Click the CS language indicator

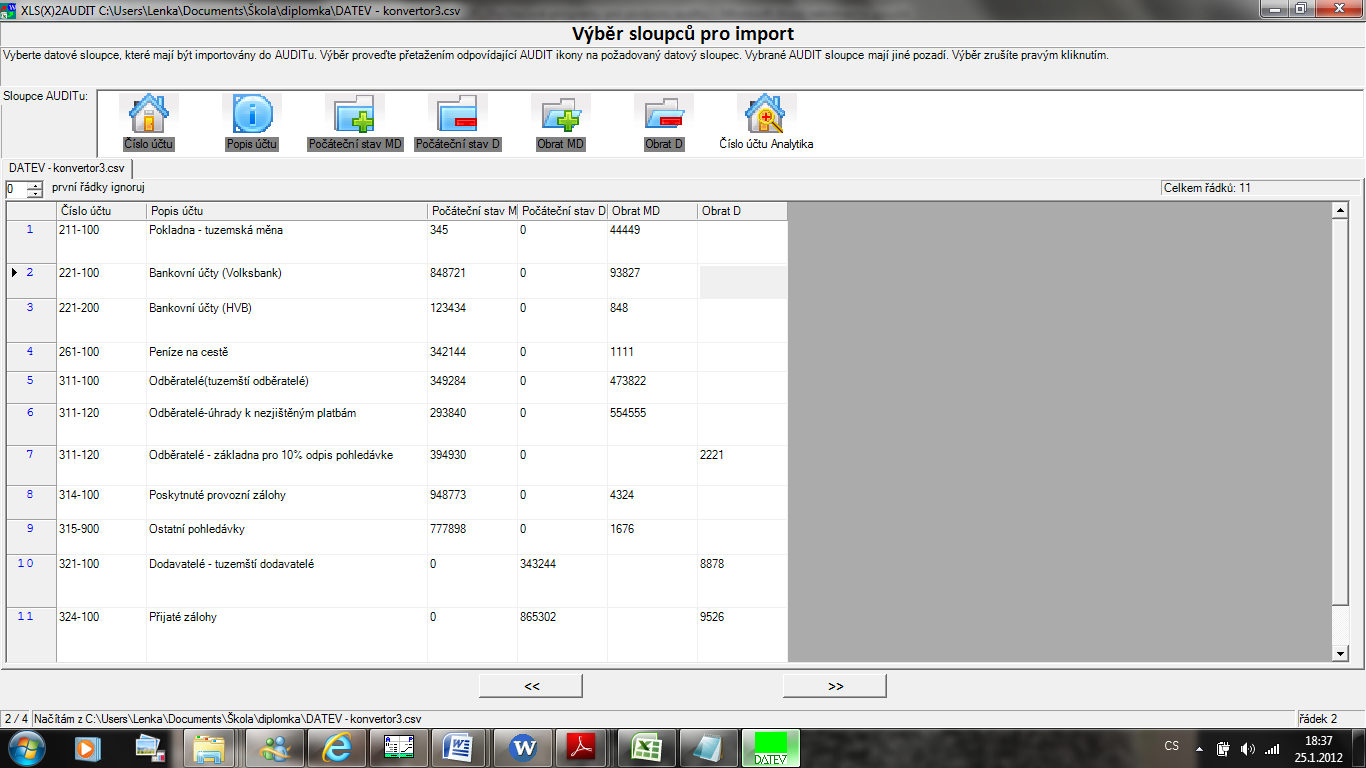point(1172,746)
